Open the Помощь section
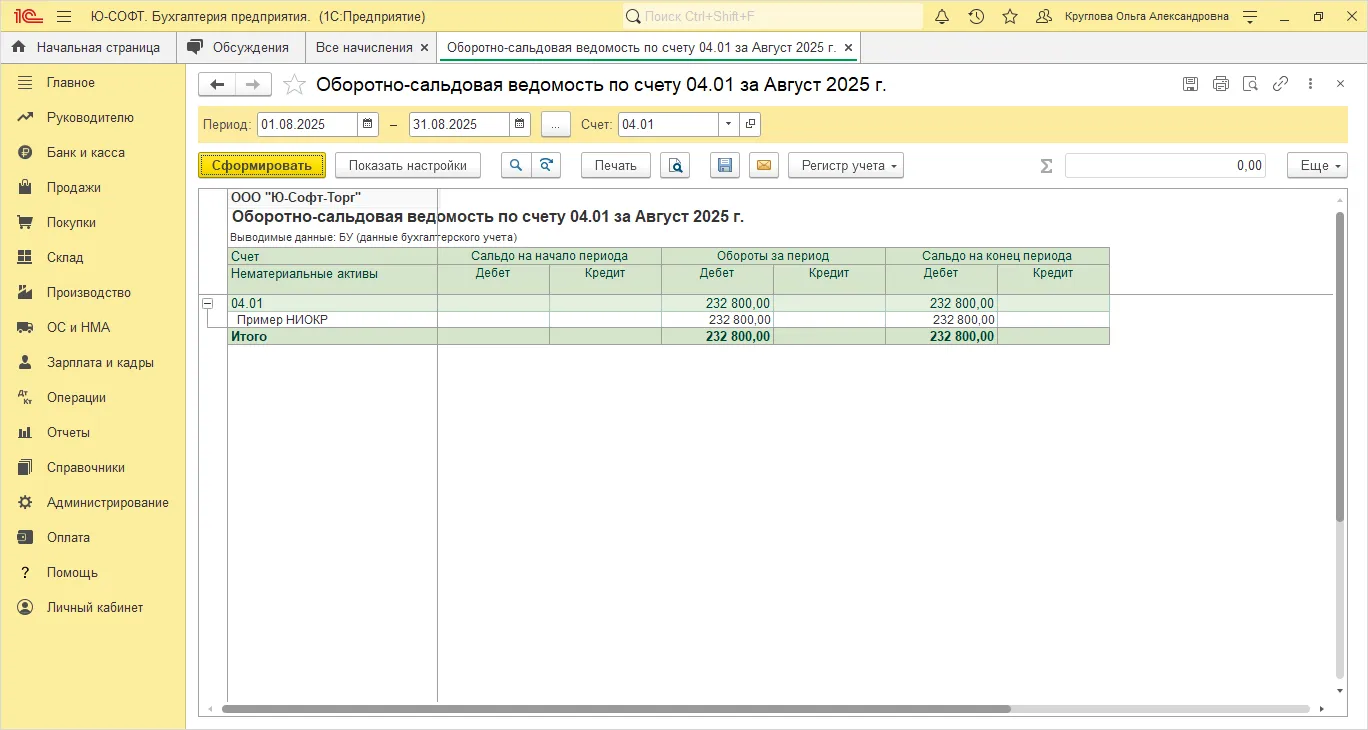The height and width of the screenshot is (730, 1368). tap(93, 572)
